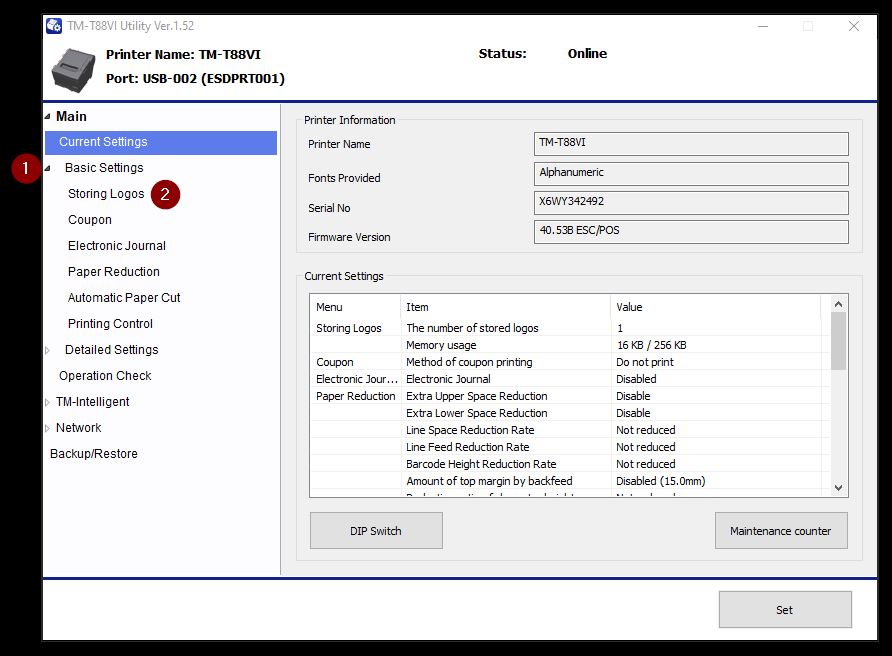Select 'Amount of top margin by backfeed' row
Image resolution: width=892 pixels, height=656 pixels.
[x=569, y=481]
